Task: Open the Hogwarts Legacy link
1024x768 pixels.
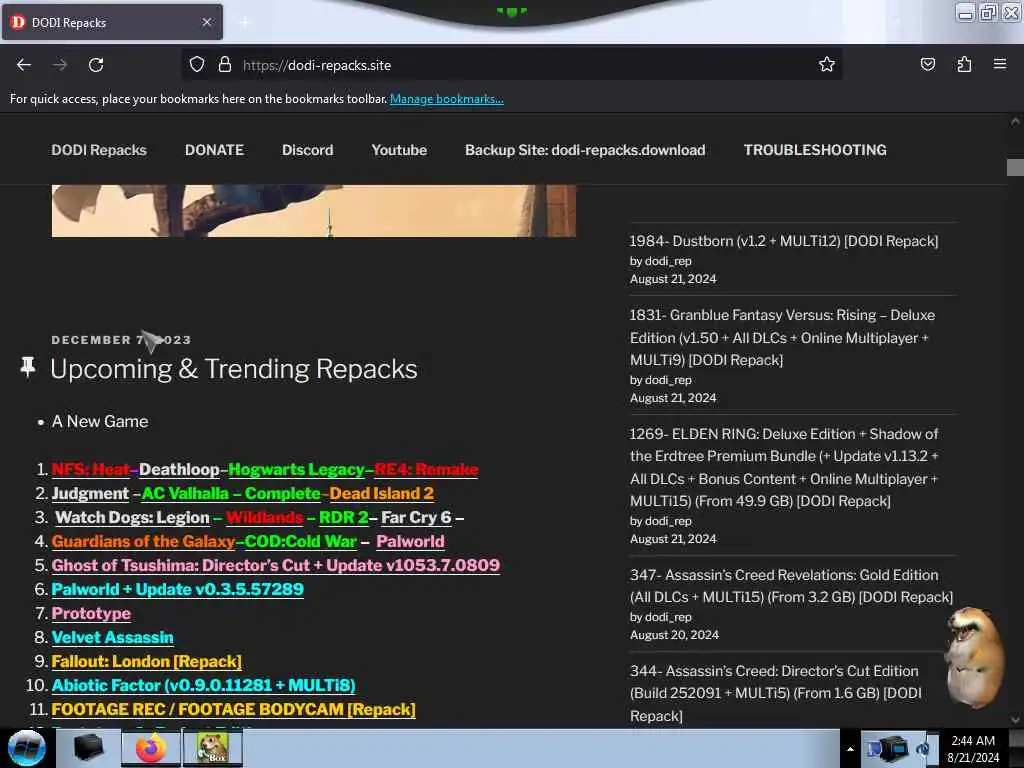Action: [296, 470]
